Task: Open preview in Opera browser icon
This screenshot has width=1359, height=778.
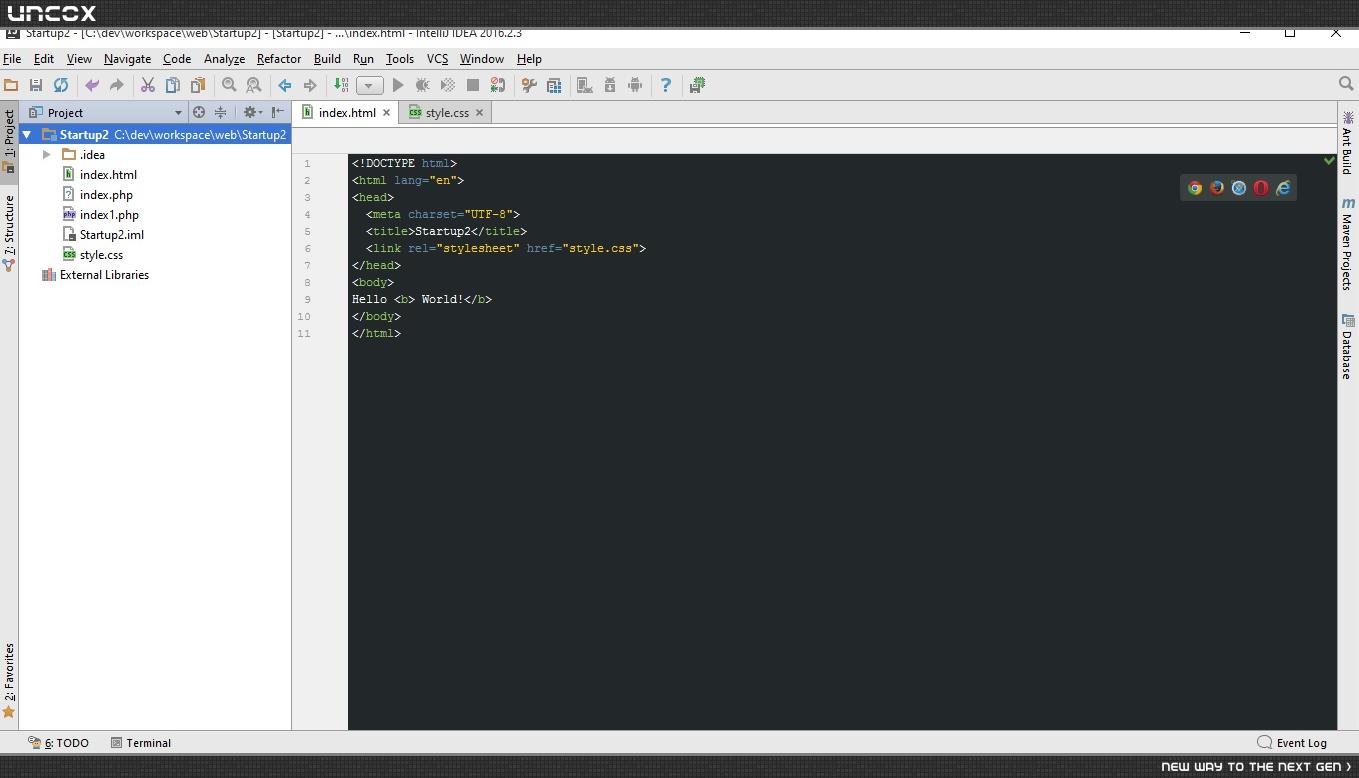Action: point(1261,188)
